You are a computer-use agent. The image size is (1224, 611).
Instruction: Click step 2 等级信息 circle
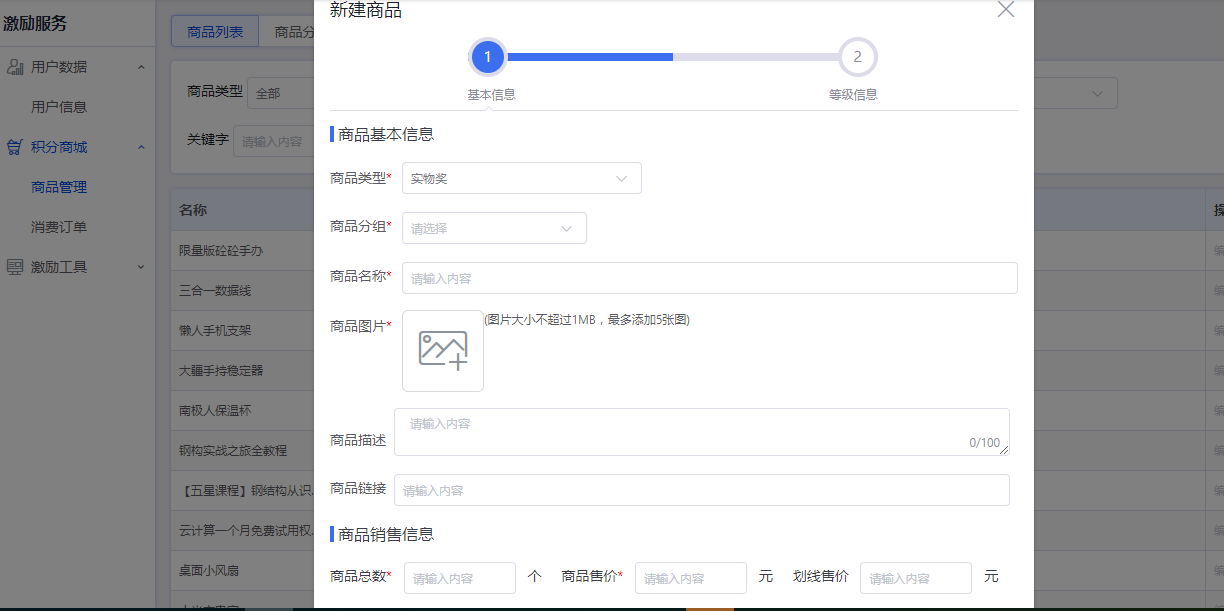[x=857, y=57]
